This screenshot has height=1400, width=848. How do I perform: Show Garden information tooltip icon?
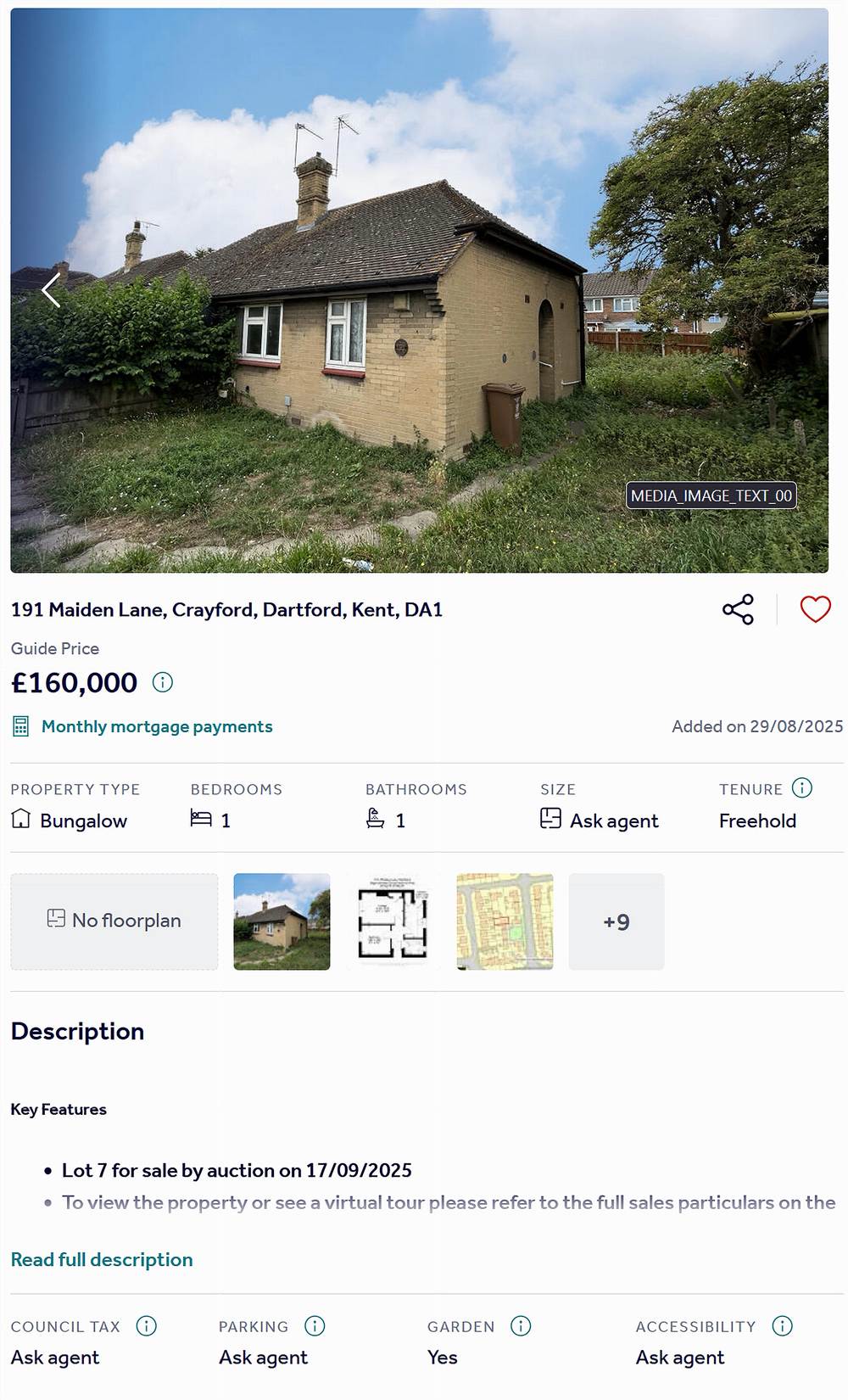521,1325
